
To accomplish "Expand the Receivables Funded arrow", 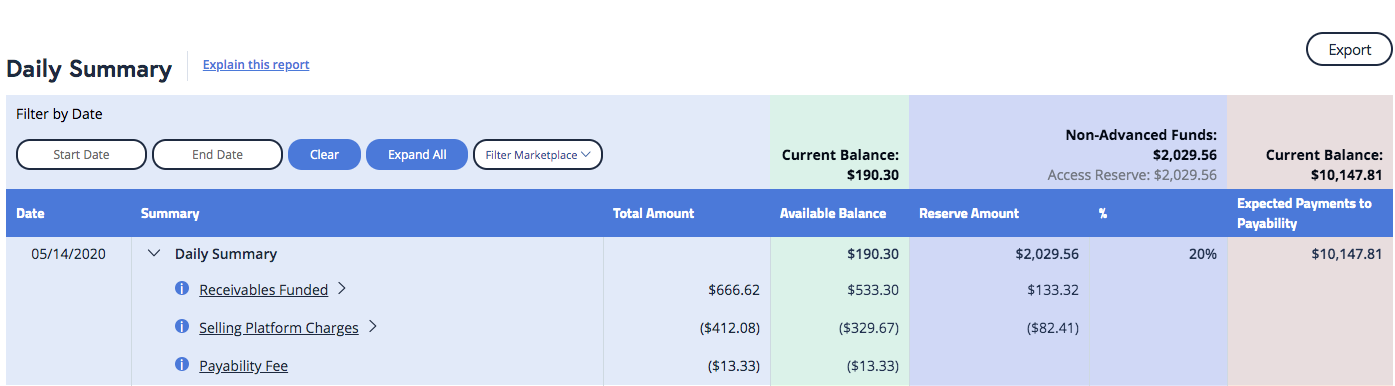I will point(341,289).
